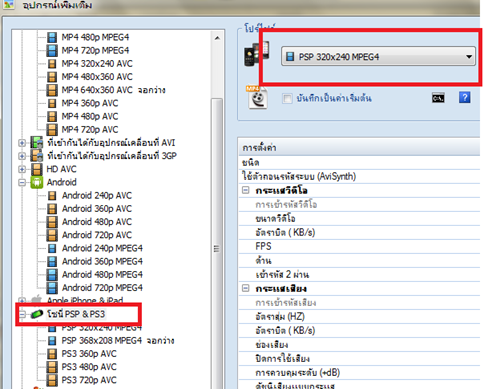This screenshot has height=389, width=484.
Task: Collapse the audio stream settings section
Action: coord(246,288)
